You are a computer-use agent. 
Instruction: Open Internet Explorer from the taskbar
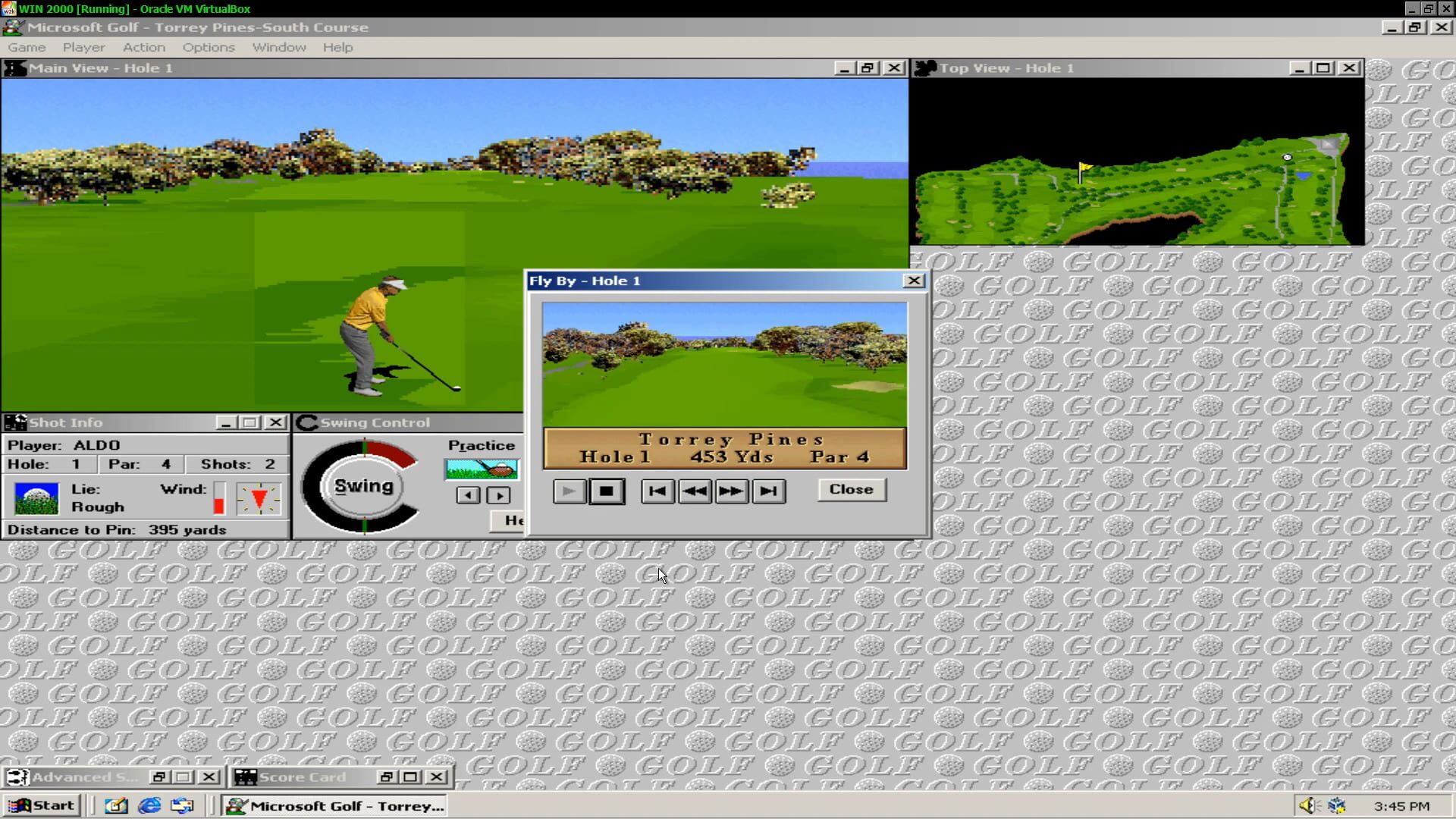149,806
